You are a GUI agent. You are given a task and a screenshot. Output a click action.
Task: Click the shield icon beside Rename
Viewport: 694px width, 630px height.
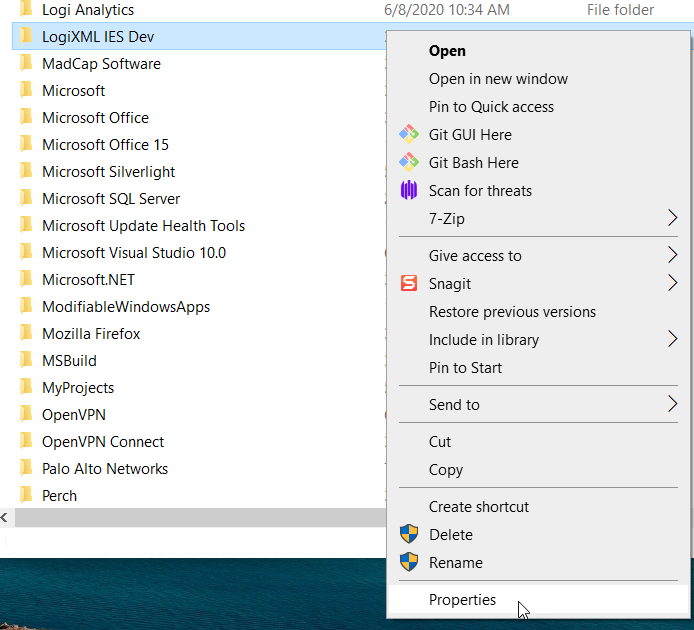409,562
